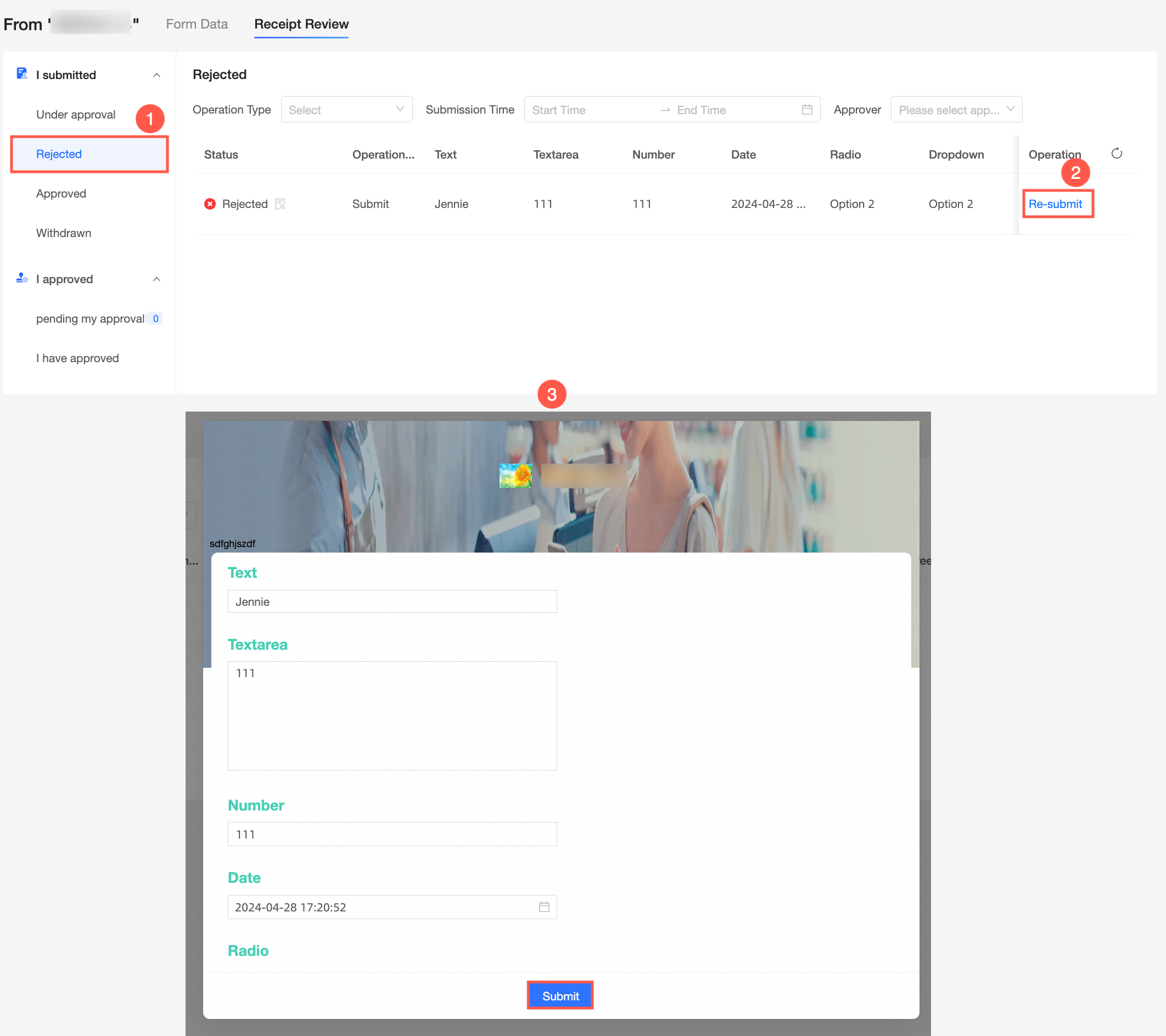
Task: Click the calendar icon in the Date field
Action: click(x=543, y=906)
